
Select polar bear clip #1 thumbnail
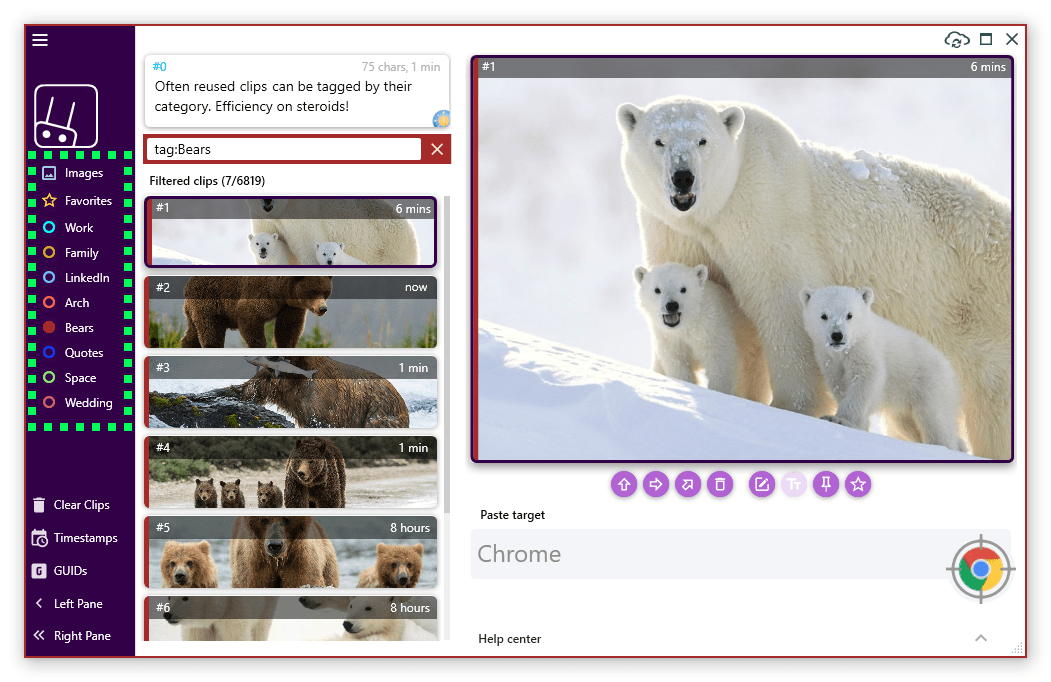[290, 232]
